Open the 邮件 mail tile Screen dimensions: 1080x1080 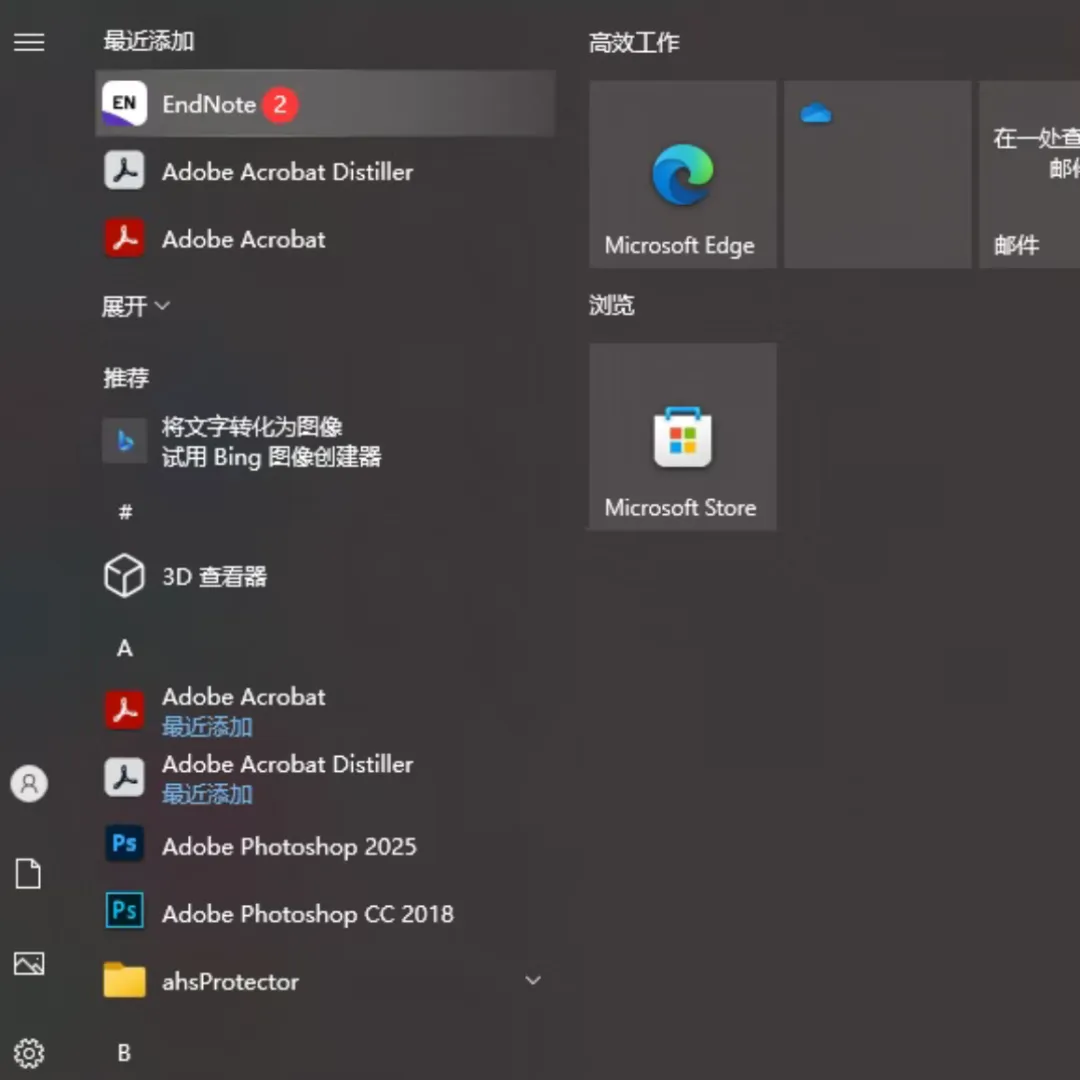1030,174
